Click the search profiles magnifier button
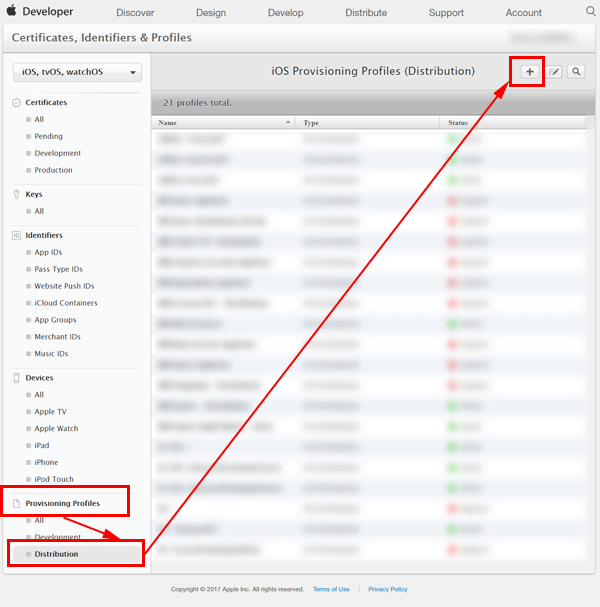Viewport: 600px width, 607px height. coord(576,72)
